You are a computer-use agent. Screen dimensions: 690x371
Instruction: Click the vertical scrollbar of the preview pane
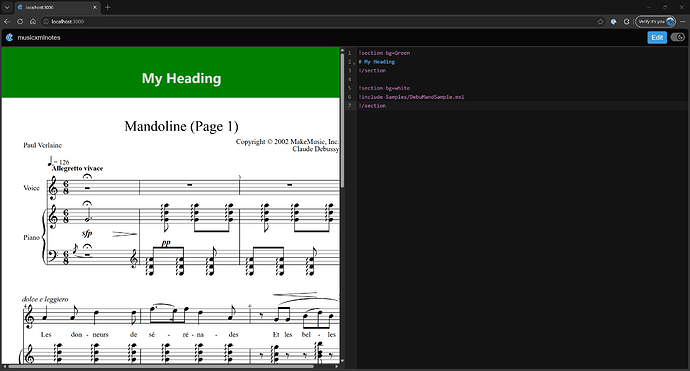pyautogui.click(x=342, y=121)
